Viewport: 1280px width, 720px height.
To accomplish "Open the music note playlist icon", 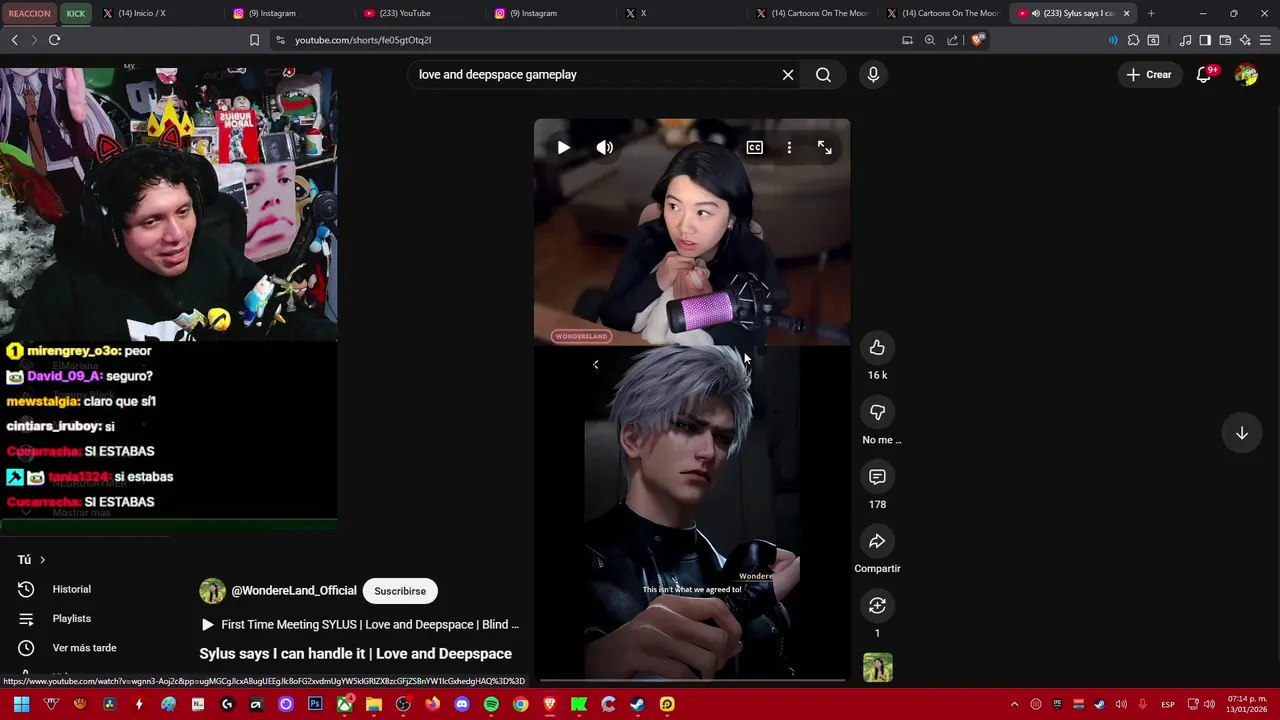I will [1185, 40].
